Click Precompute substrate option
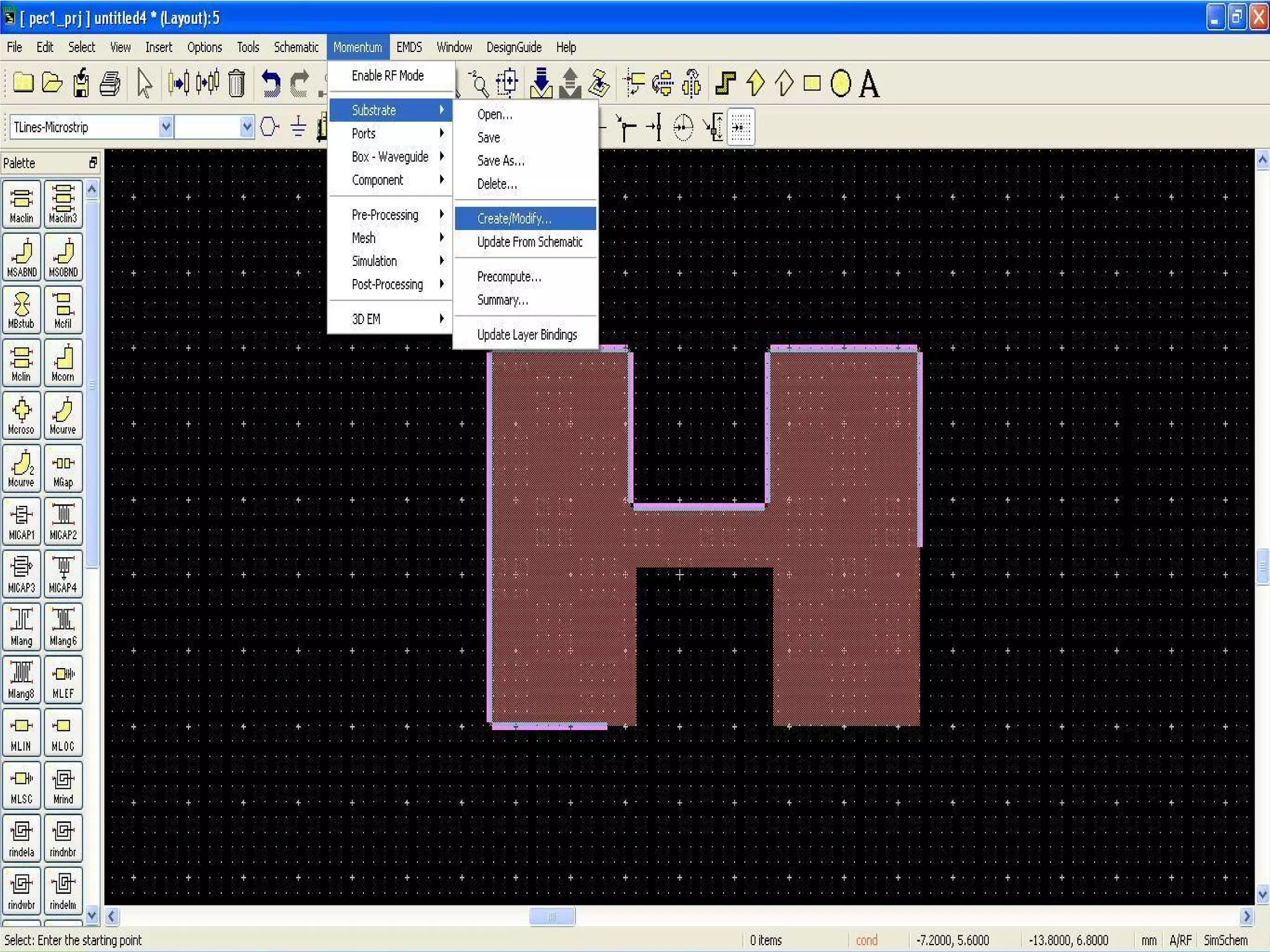The image size is (1270, 952). (508, 276)
